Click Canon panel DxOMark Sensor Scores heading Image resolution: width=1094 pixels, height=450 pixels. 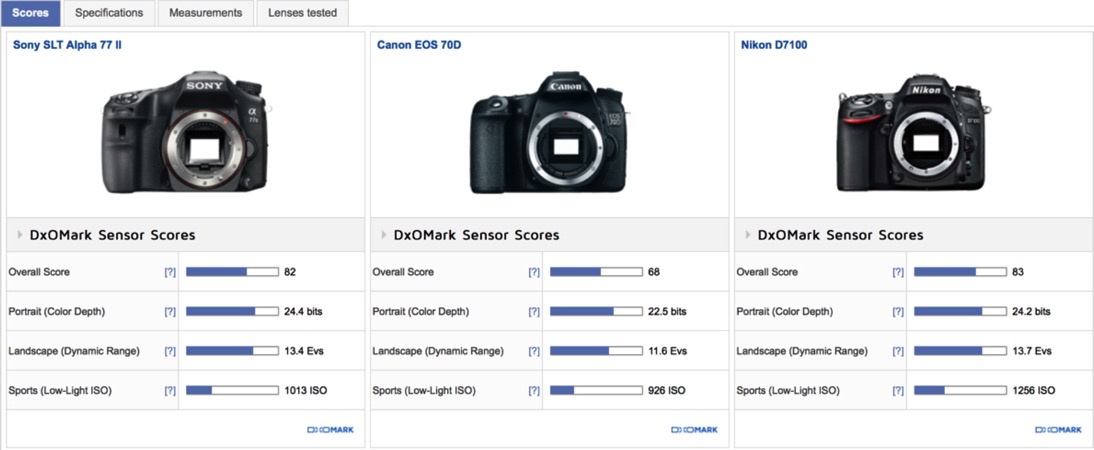coord(477,235)
